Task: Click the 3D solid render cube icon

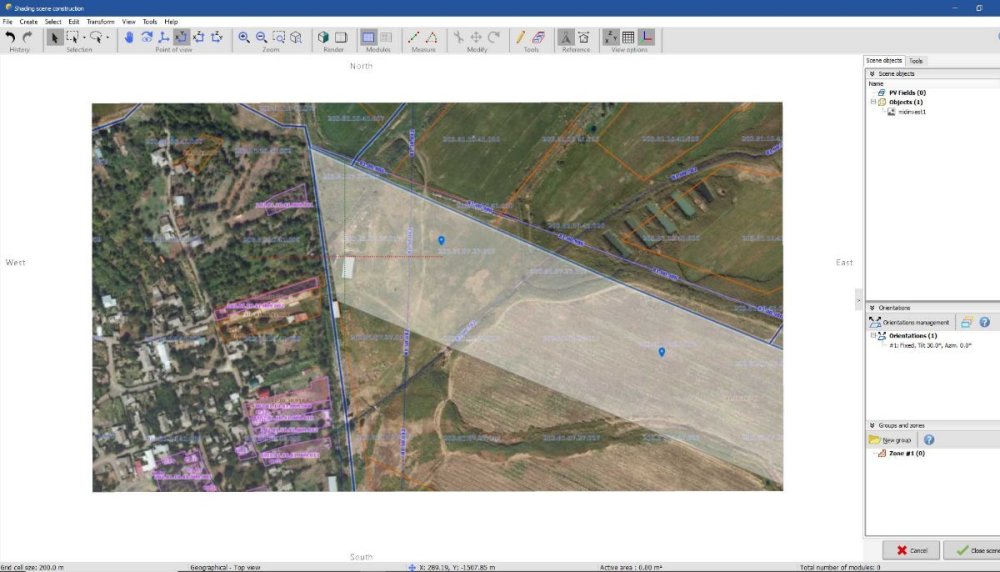Action: point(324,37)
